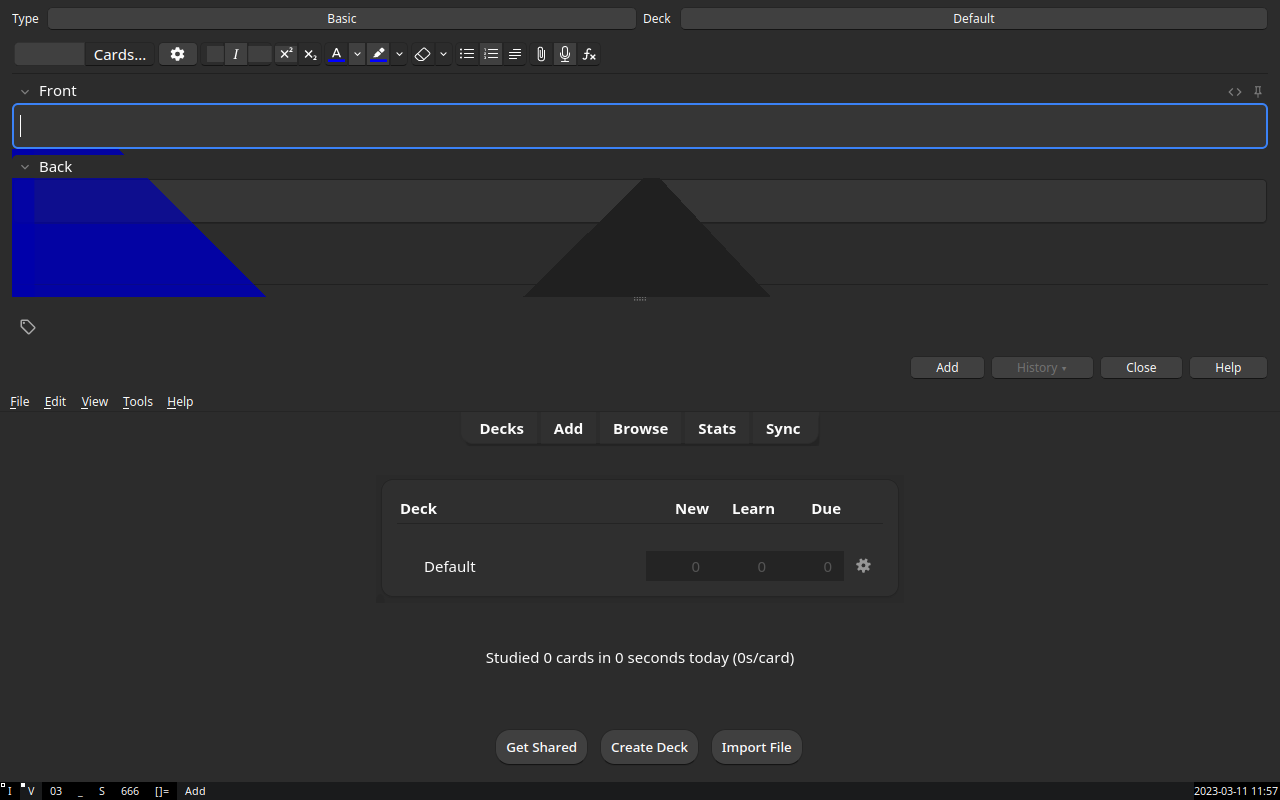Screen dimensions: 1280x800
Task: Click the 'Studied 0 cards' summary text
Action: (640, 658)
